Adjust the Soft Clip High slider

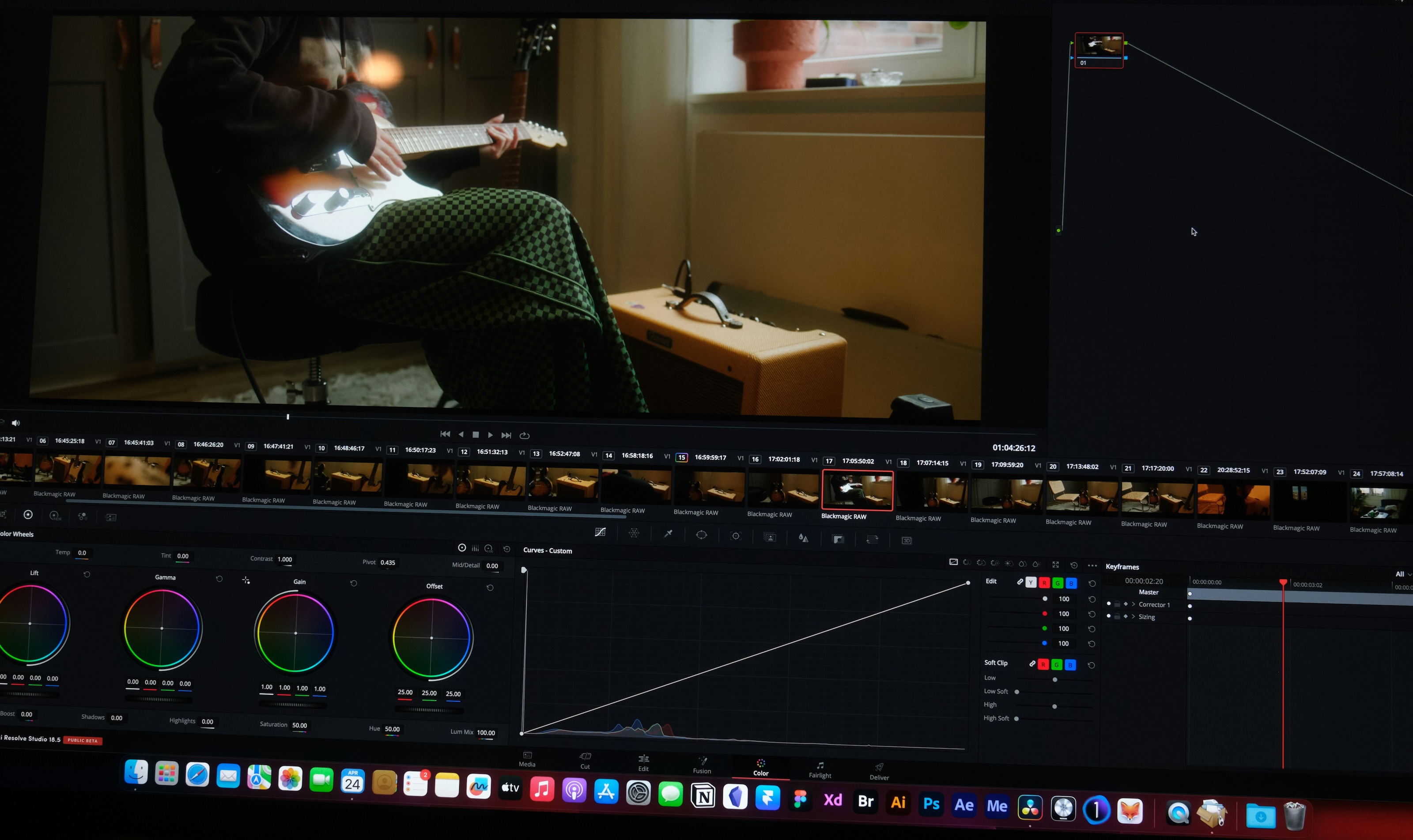1054,706
